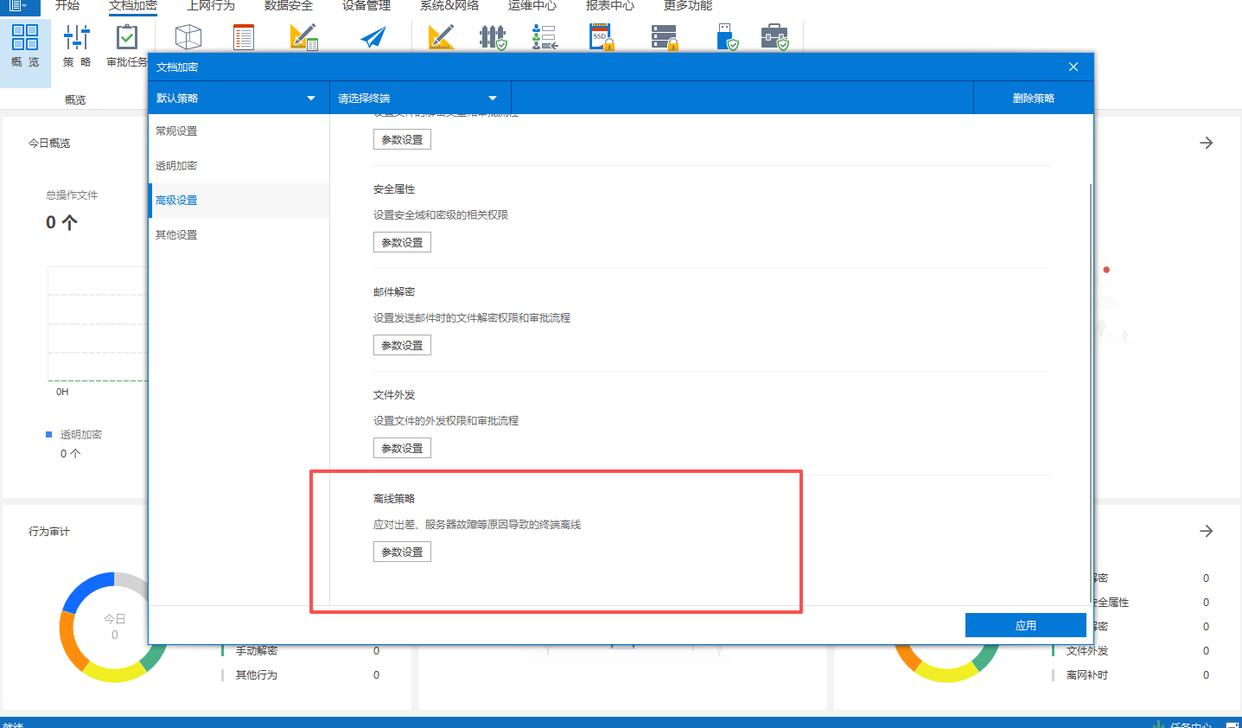Click the red list document ribbon icon
This screenshot has height=728, width=1242.
[x=243, y=38]
